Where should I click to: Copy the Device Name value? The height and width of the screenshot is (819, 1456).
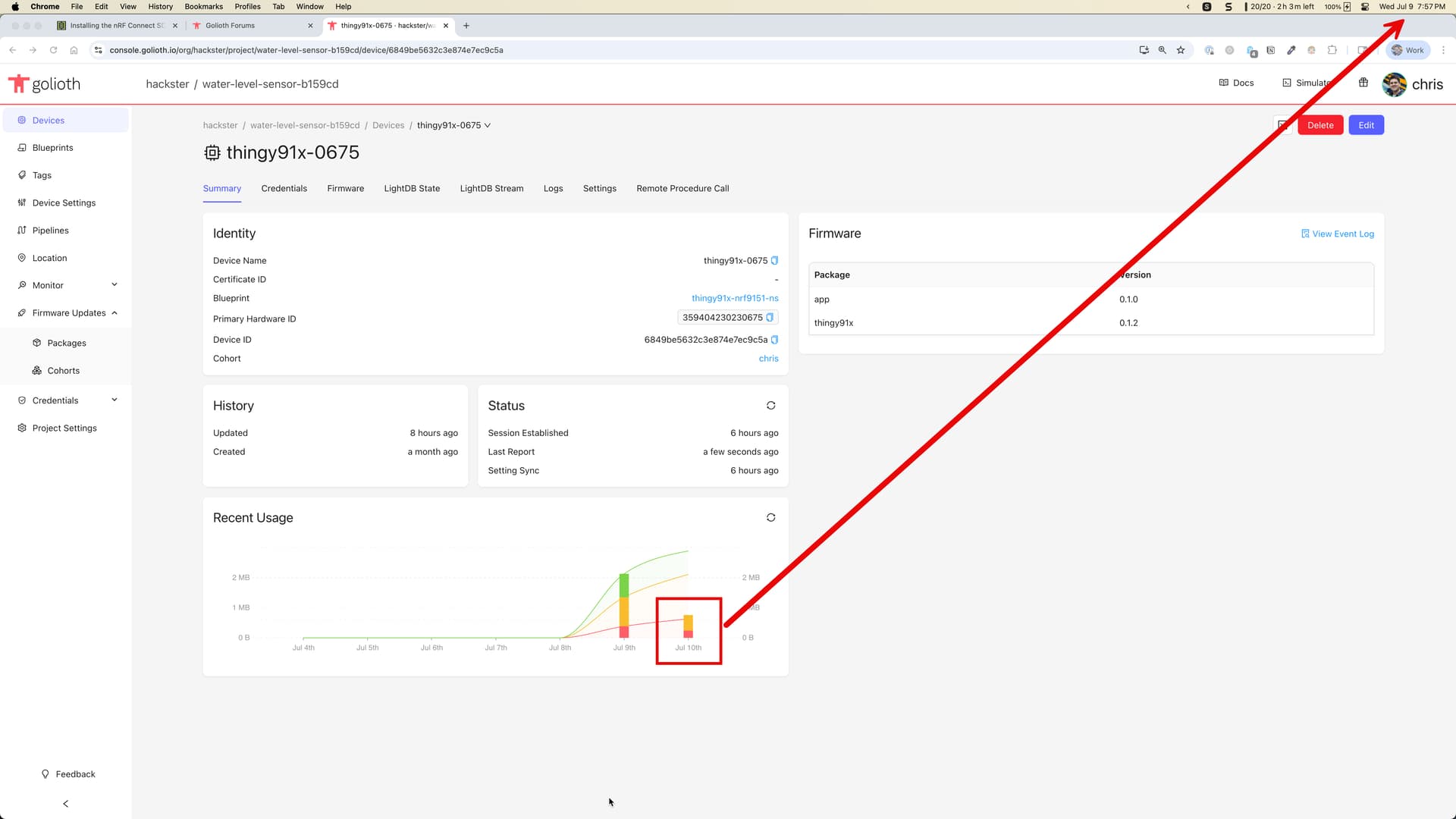(x=774, y=261)
